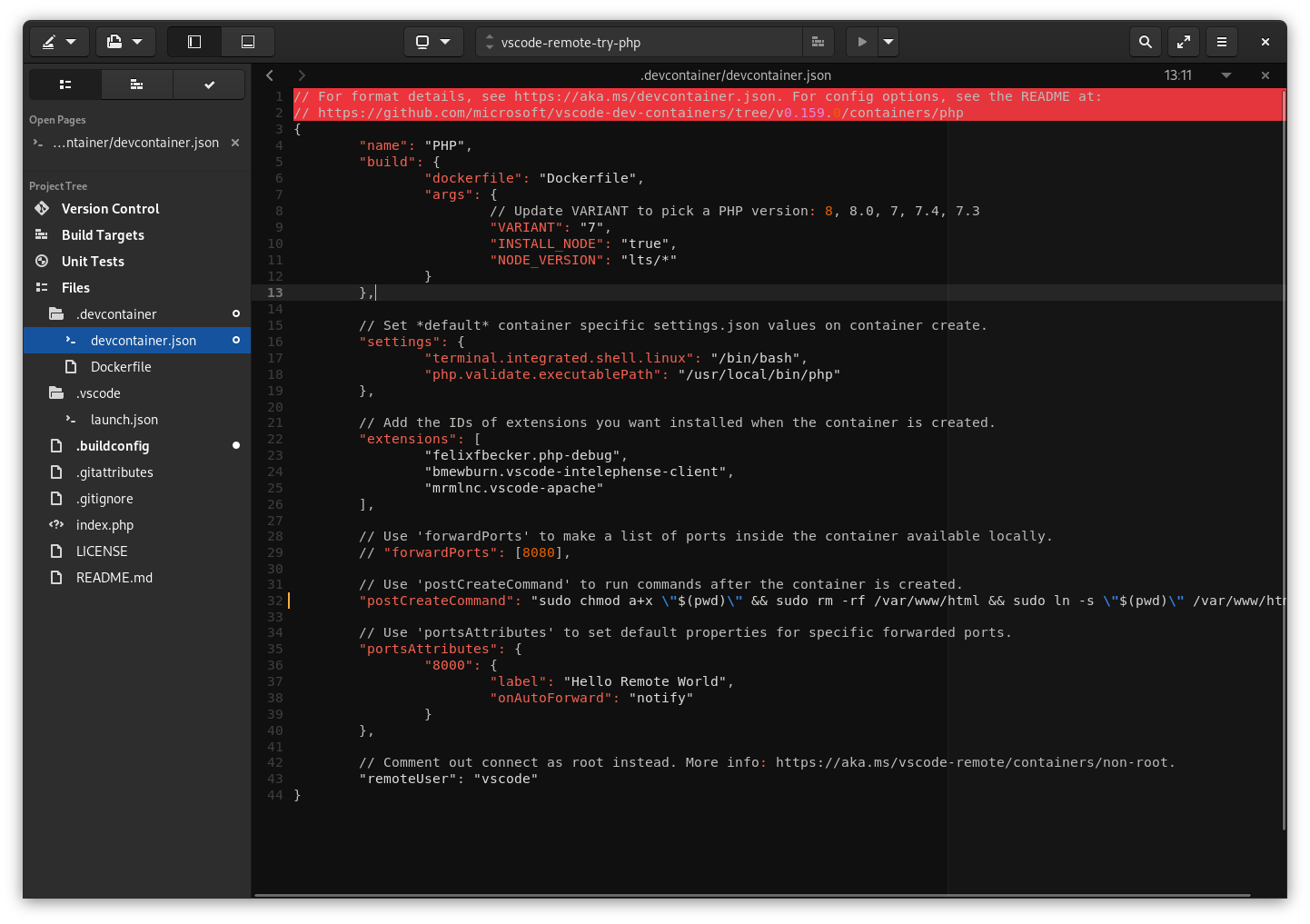1310x924 pixels.
Task: Navigate back using the editor history arrow
Action: click(269, 75)
